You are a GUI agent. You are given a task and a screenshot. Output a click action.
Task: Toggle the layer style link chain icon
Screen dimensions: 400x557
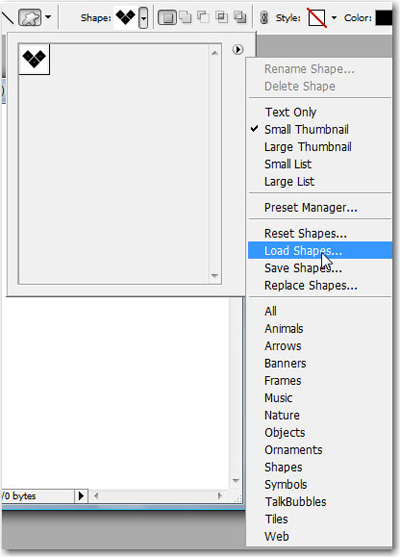click(264, 17)
